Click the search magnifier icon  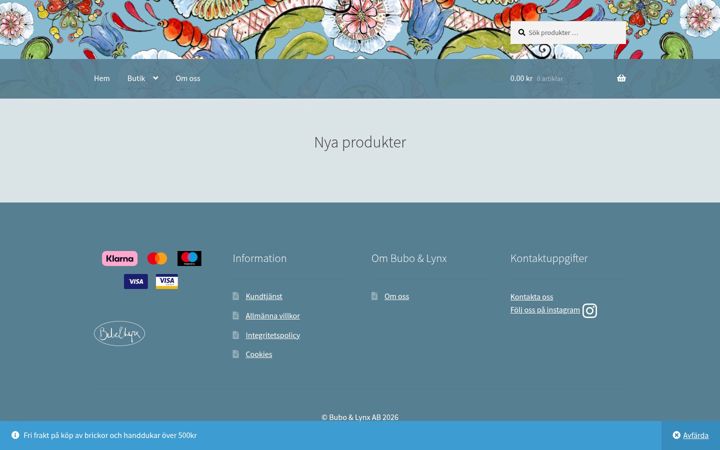(522, 33)
